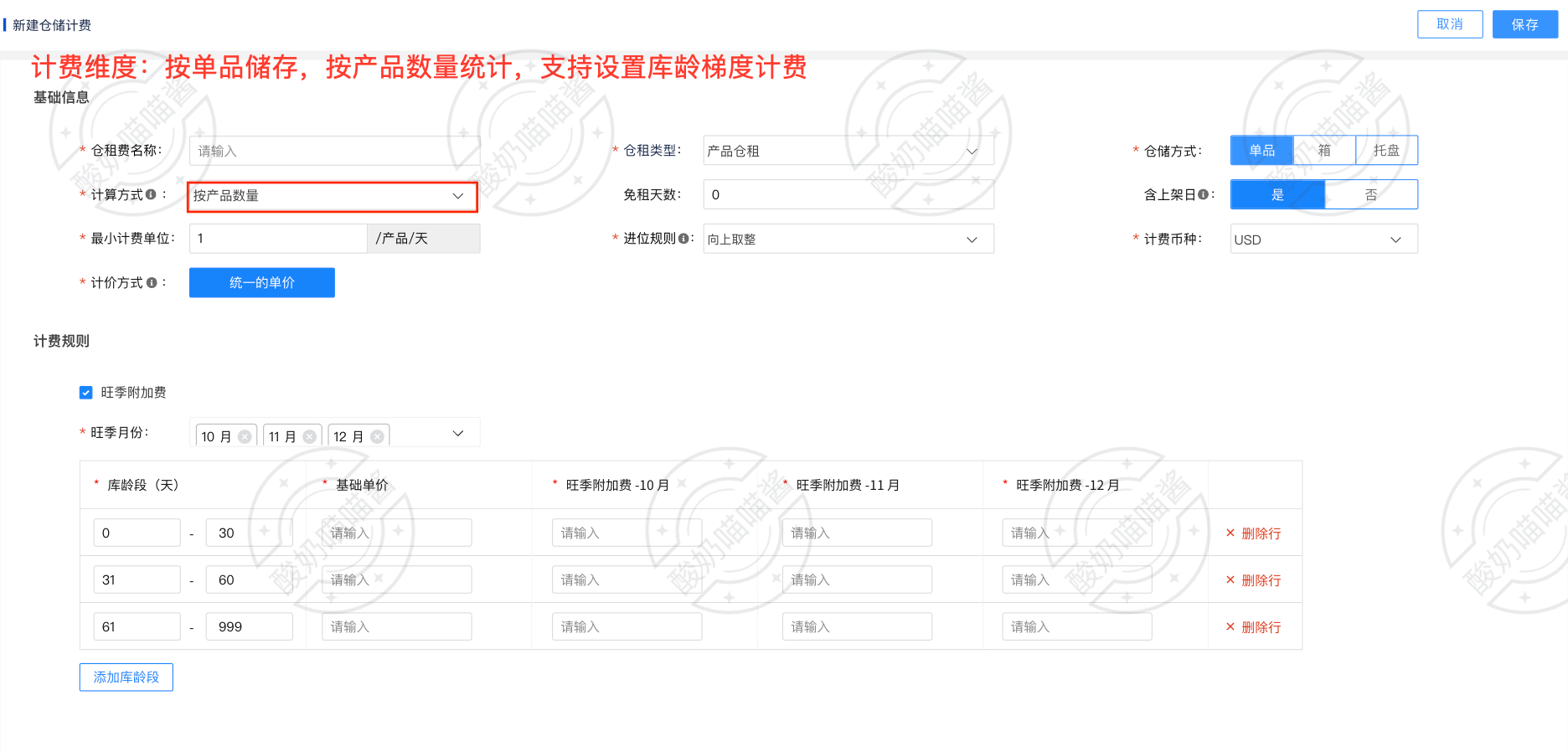The width and height of the screenshot is (1568, 752).
Task: Expand the 旺季月份 multi-select dropdown
Action: click(457, 433)
